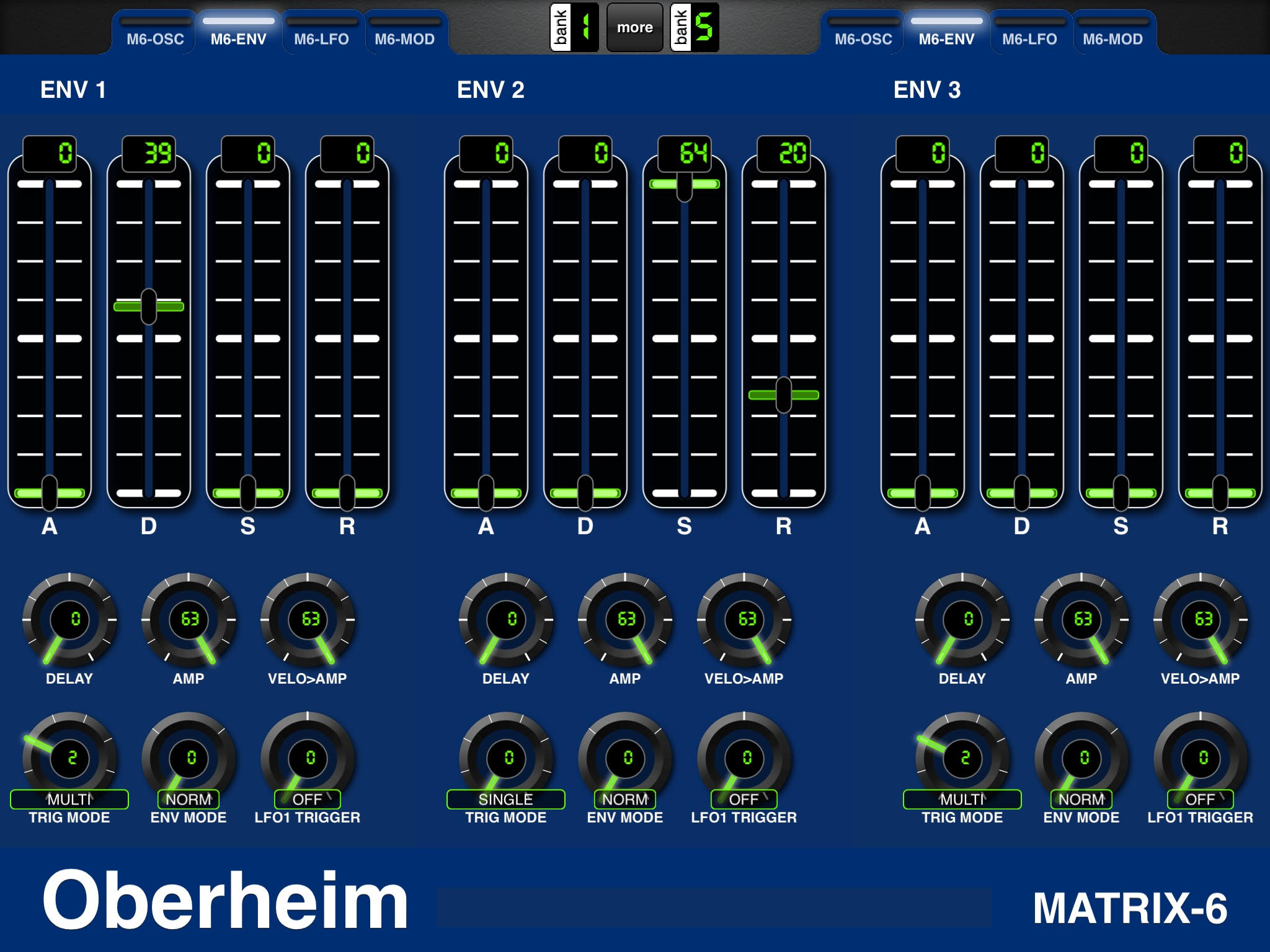The height and width of the screenshot is (952, 1270).
Task: Click ENV 3 Release slider handle
Action: click(x=1220, y=493)
